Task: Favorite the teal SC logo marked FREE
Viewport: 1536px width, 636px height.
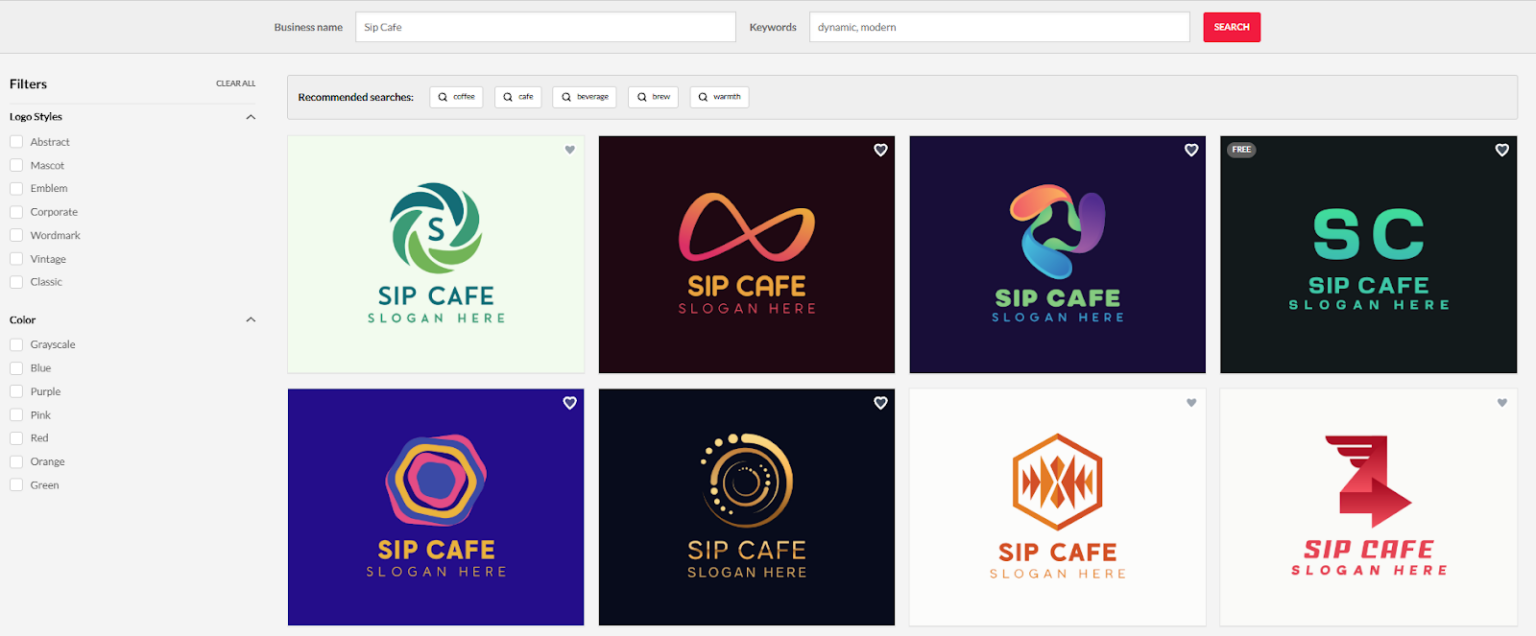Action: point(1501,149)
